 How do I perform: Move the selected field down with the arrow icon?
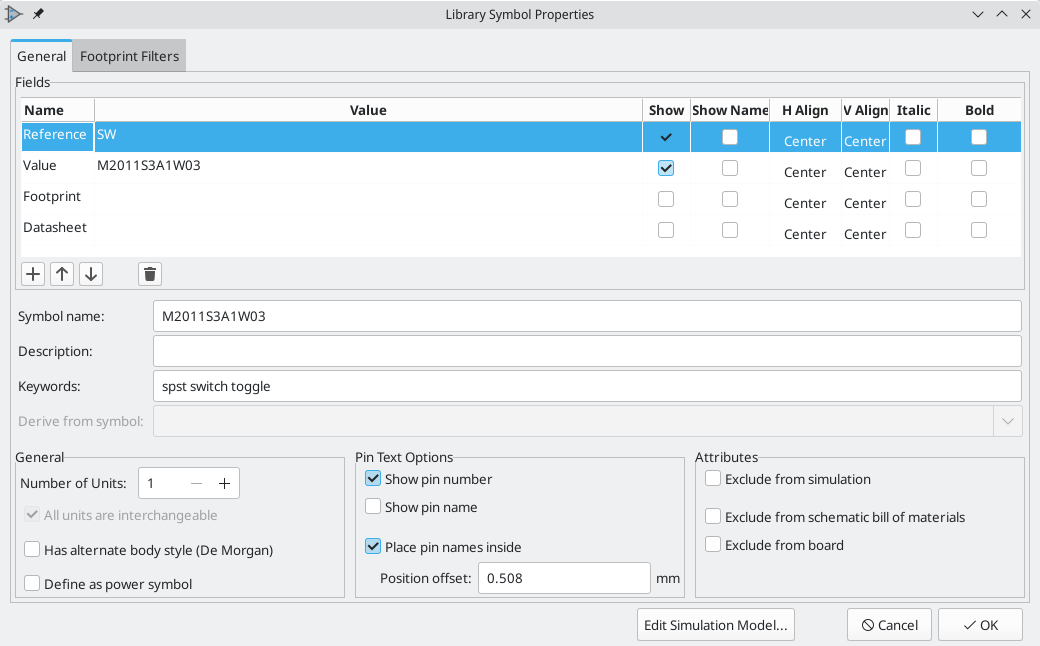coord(90,274)
